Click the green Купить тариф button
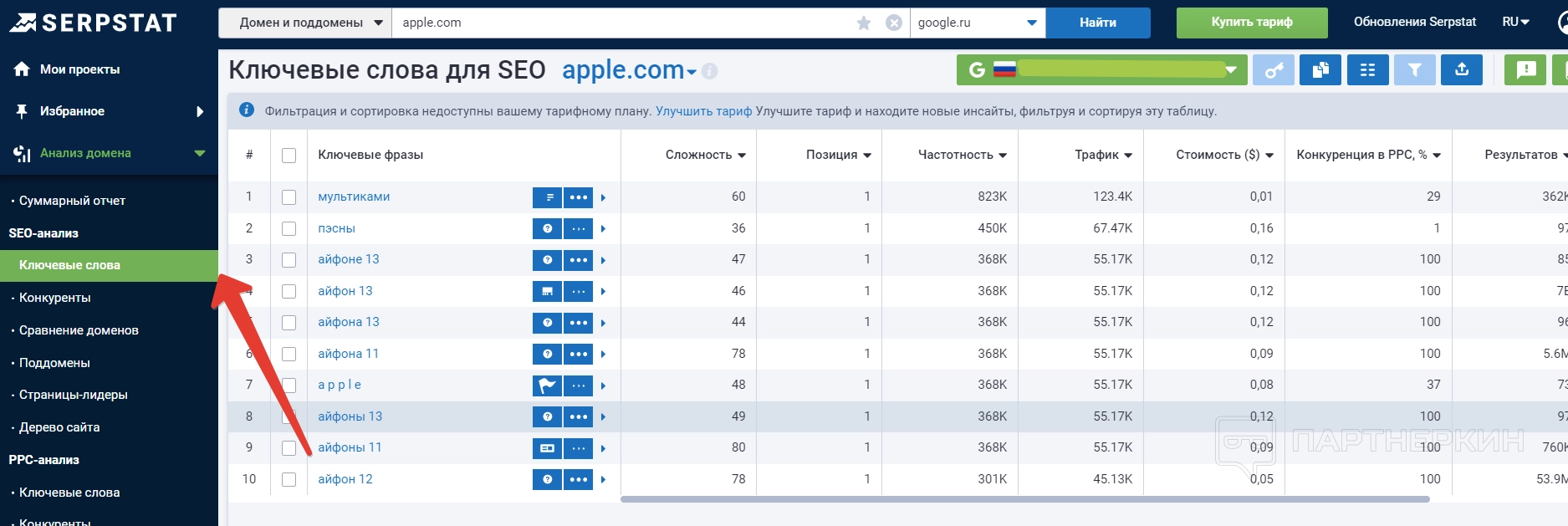The height and width of the screenshot is (526, 1568). click(x=1252, y=23)
